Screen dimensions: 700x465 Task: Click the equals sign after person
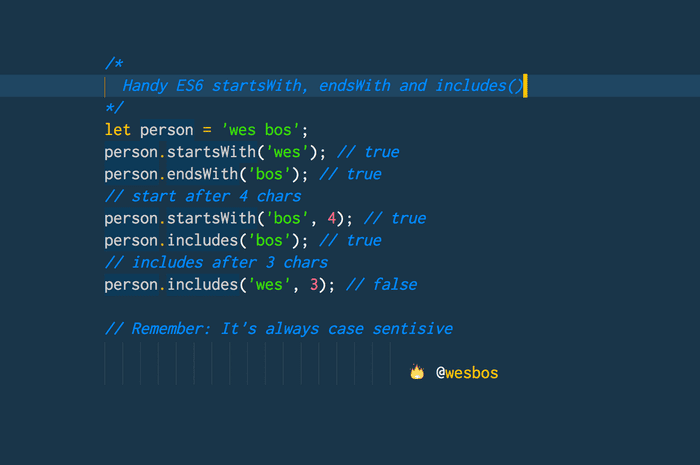[207, 130]
